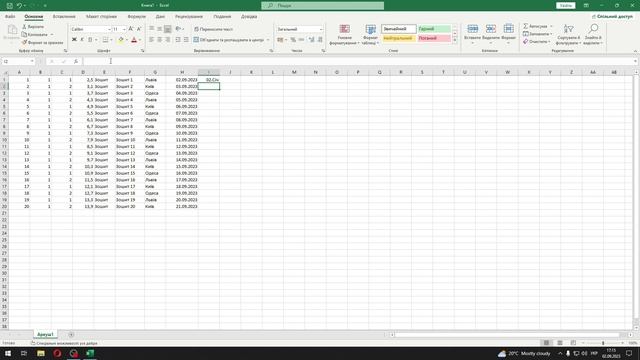This screenshot has width=640, height=360.
Task: Click the sign-in button in title bar
Action: (x=566, y=6)
